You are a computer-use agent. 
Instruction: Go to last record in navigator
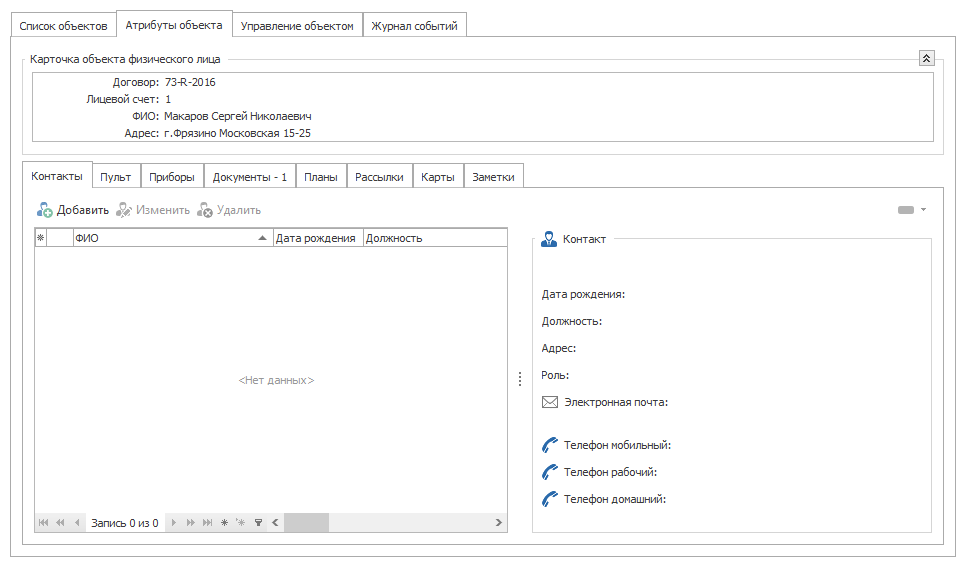click(208, 523)
